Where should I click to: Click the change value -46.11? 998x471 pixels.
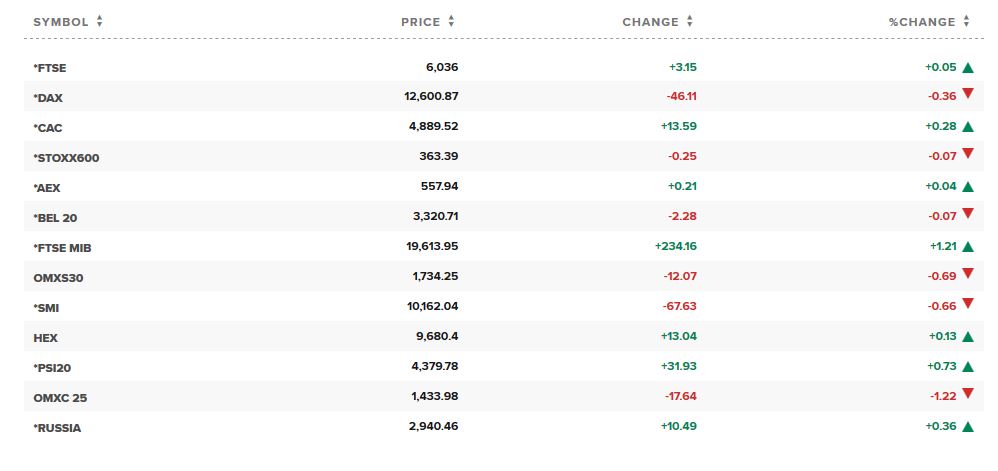(x=682, y=96)
